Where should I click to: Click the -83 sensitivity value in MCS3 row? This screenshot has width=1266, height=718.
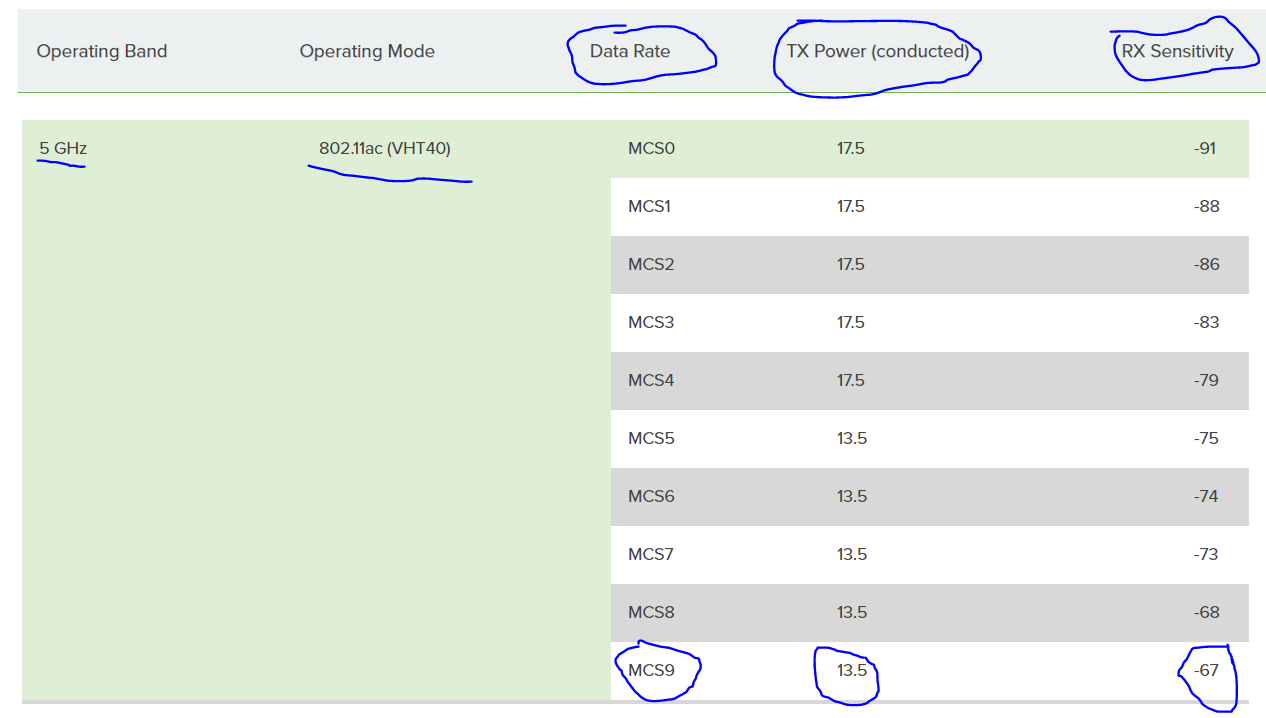[1205, 322]
